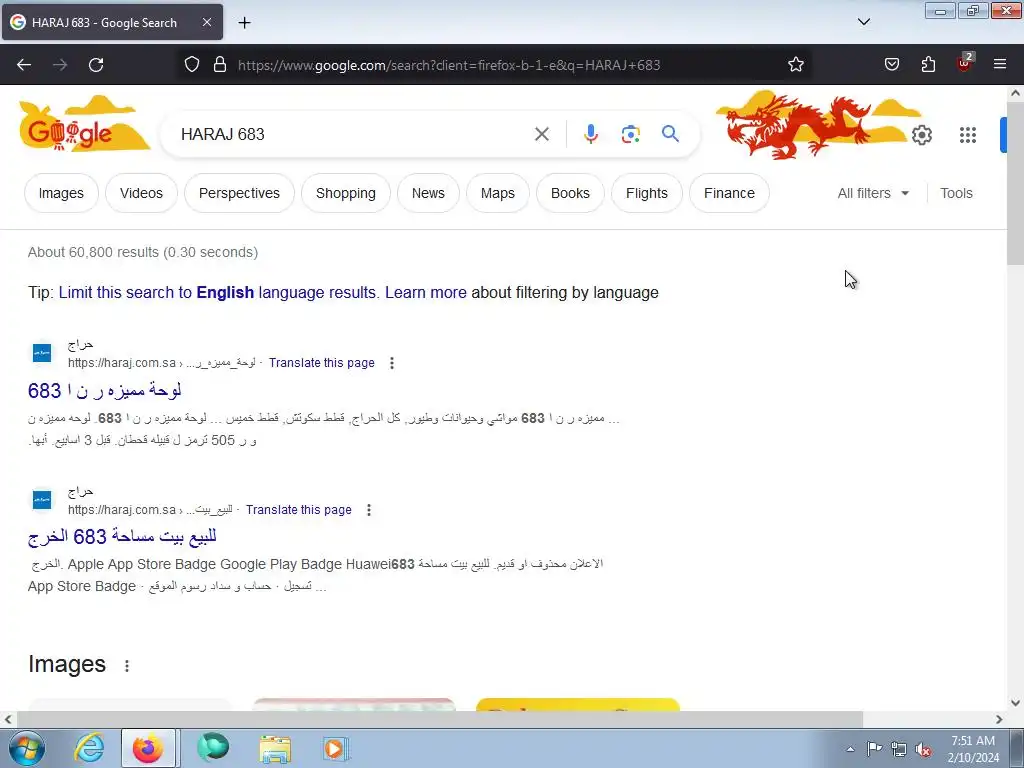Open options dots for the first haraj result
Screen dimensions: 1024x768
pyautogui.click(x=392, y=363)
